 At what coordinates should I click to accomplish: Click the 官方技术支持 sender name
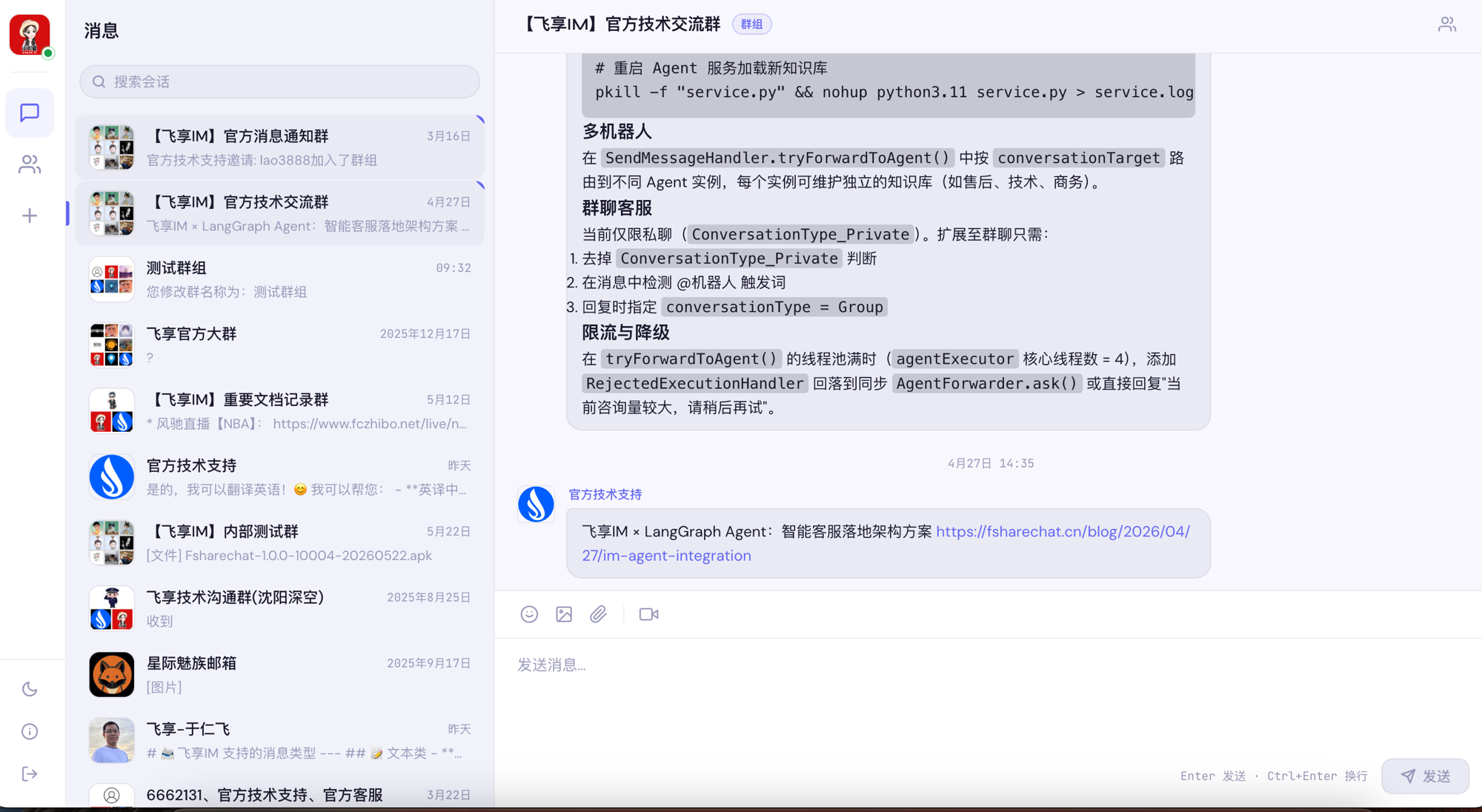605,494
